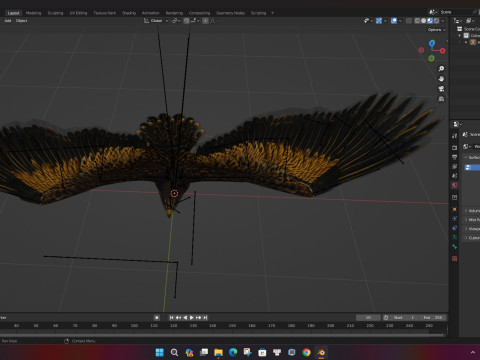Image resolution: width=480 pixels, height=360 pixels.
Task: Click the red X axis gizmo
Action: point(442,51)
